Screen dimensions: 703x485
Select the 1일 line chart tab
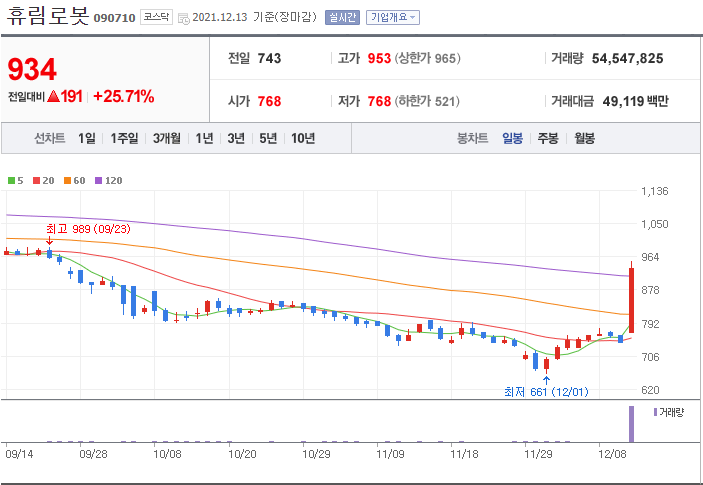pyautogui.click(x=87, y=138)
